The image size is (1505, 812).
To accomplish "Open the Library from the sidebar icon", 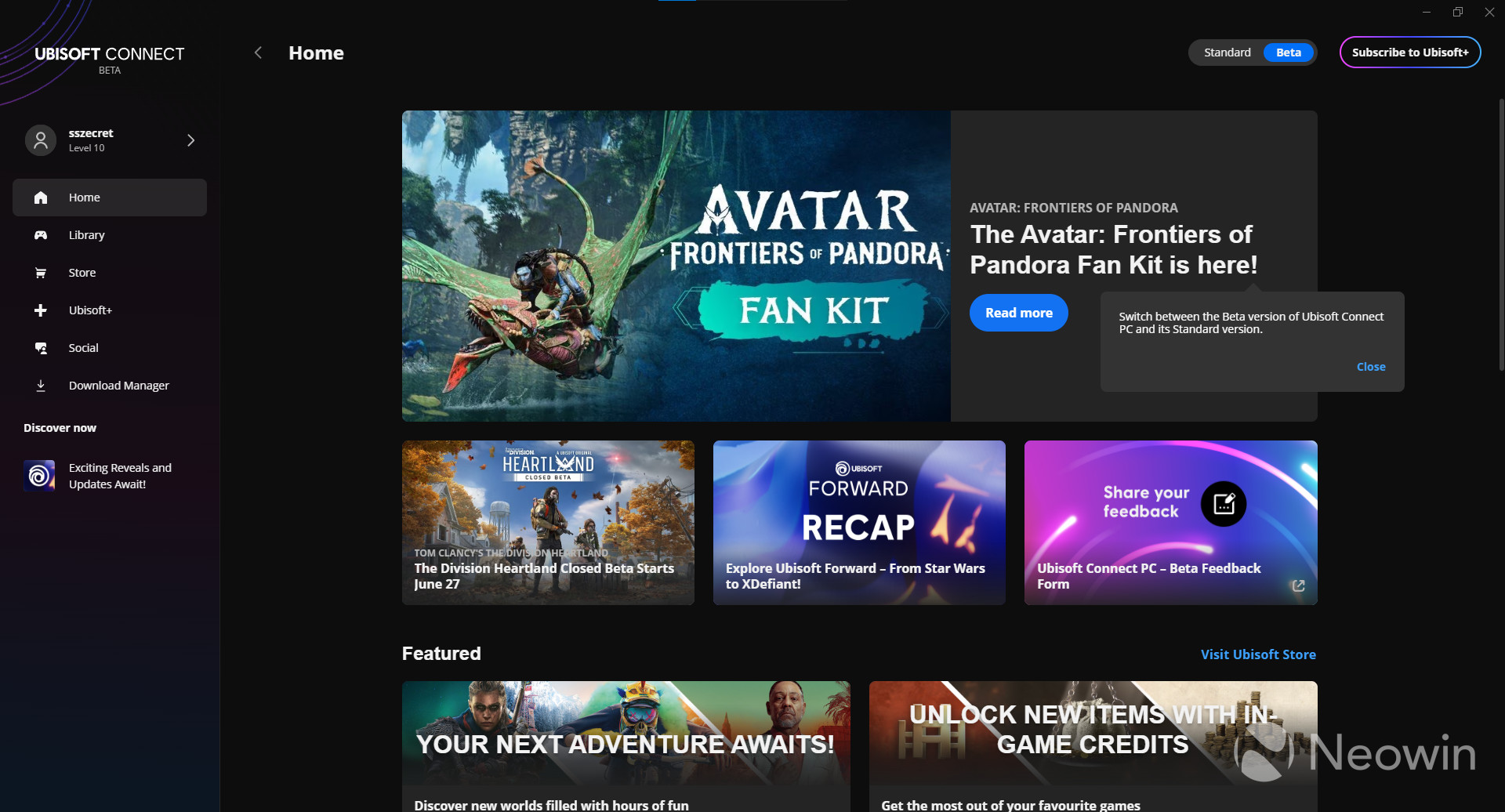I will 40,234.
